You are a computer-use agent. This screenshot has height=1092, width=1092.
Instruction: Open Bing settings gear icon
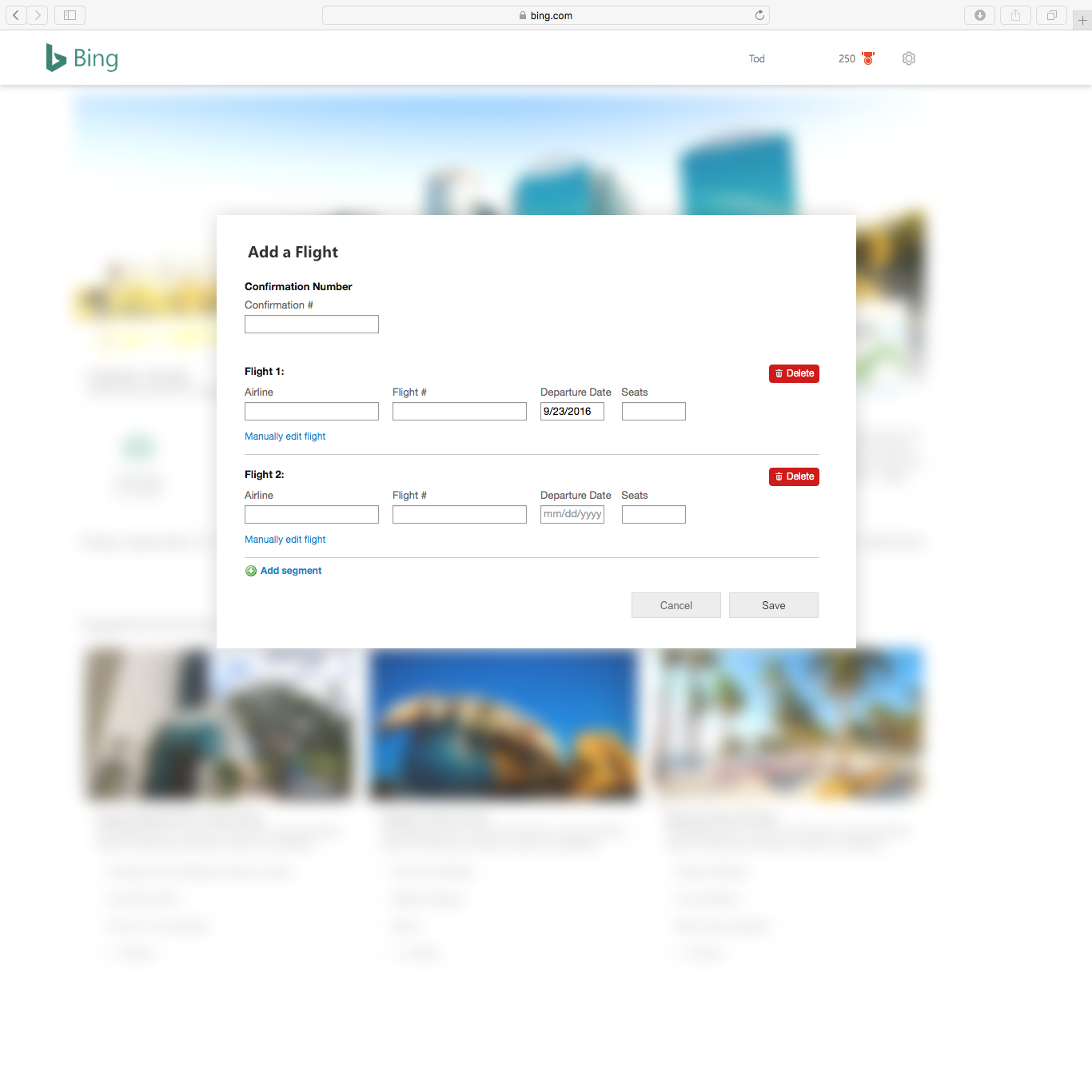[909, 58]
